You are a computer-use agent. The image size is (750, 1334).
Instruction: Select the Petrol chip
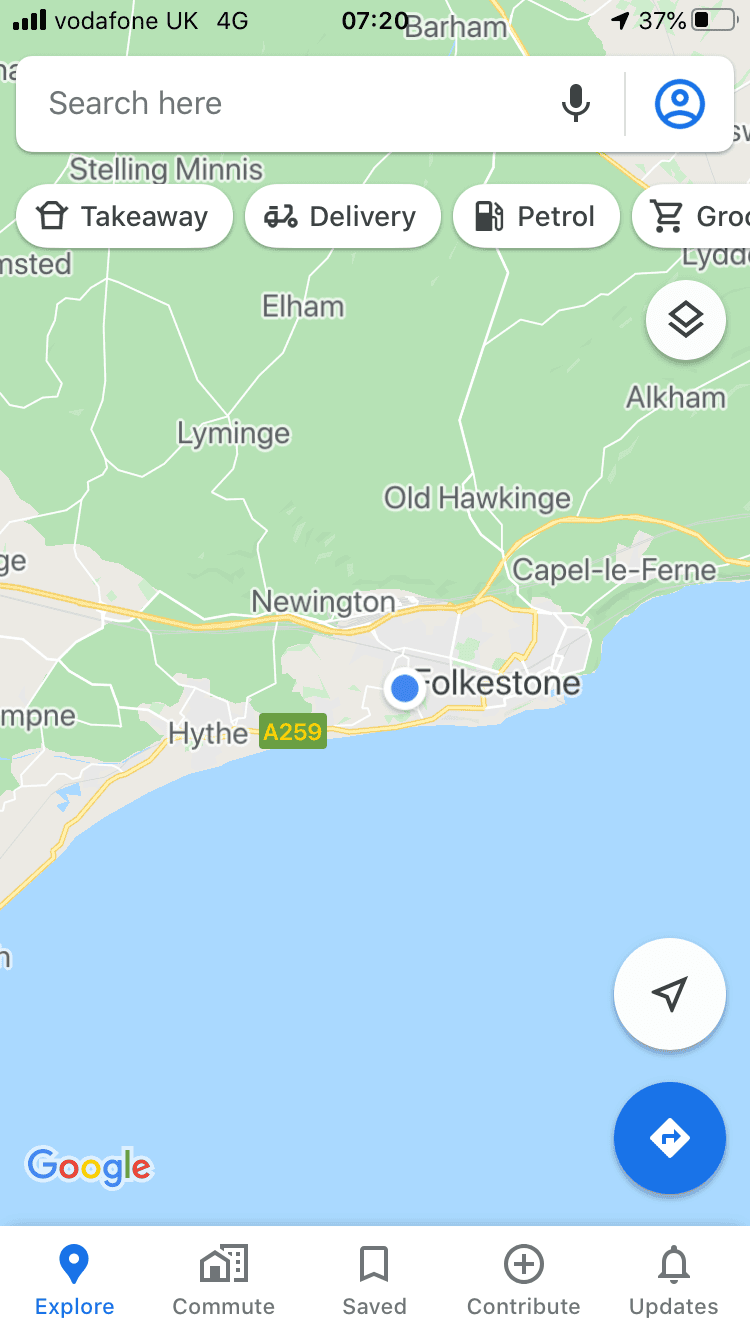(x=537, y=216)
